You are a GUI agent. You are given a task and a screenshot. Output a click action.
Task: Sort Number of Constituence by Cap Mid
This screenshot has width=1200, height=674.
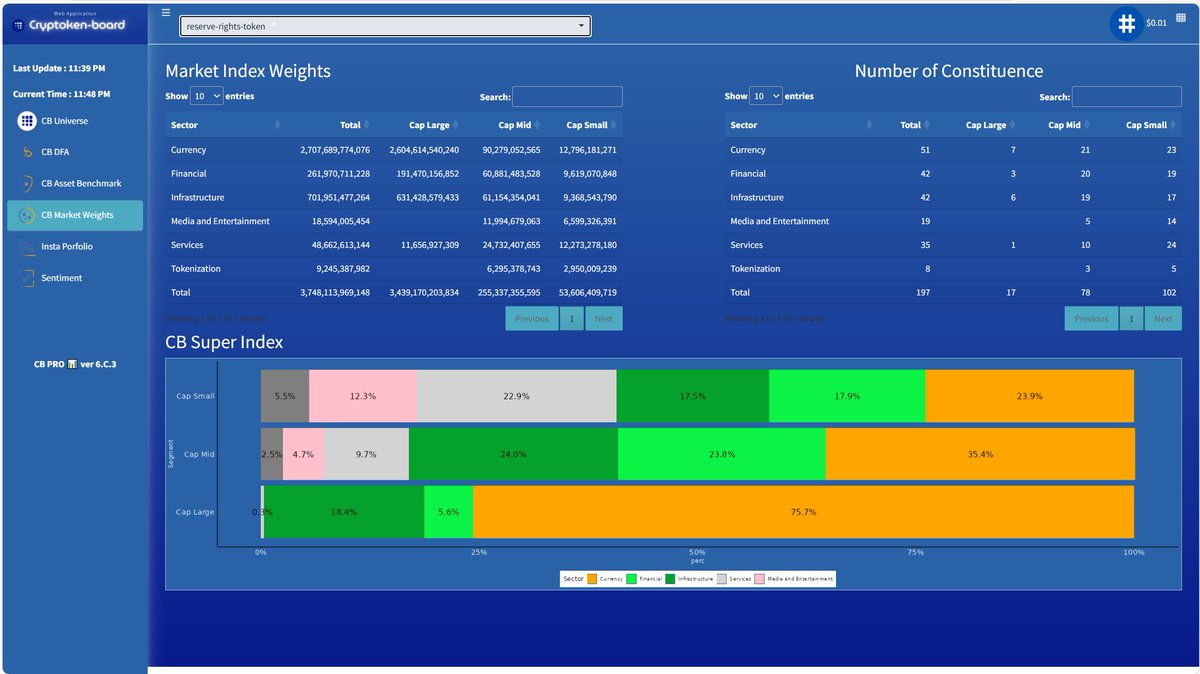tap(1057, 125)
